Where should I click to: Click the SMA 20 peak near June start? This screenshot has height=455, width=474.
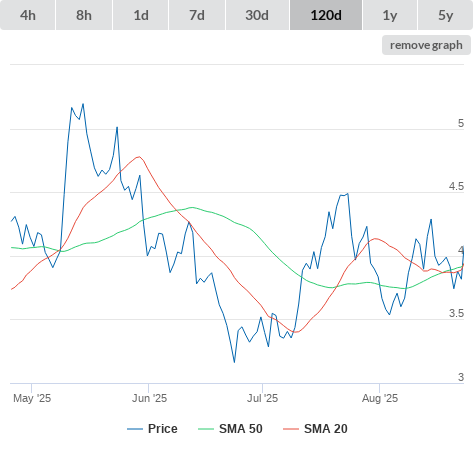[x=139, y=156]
